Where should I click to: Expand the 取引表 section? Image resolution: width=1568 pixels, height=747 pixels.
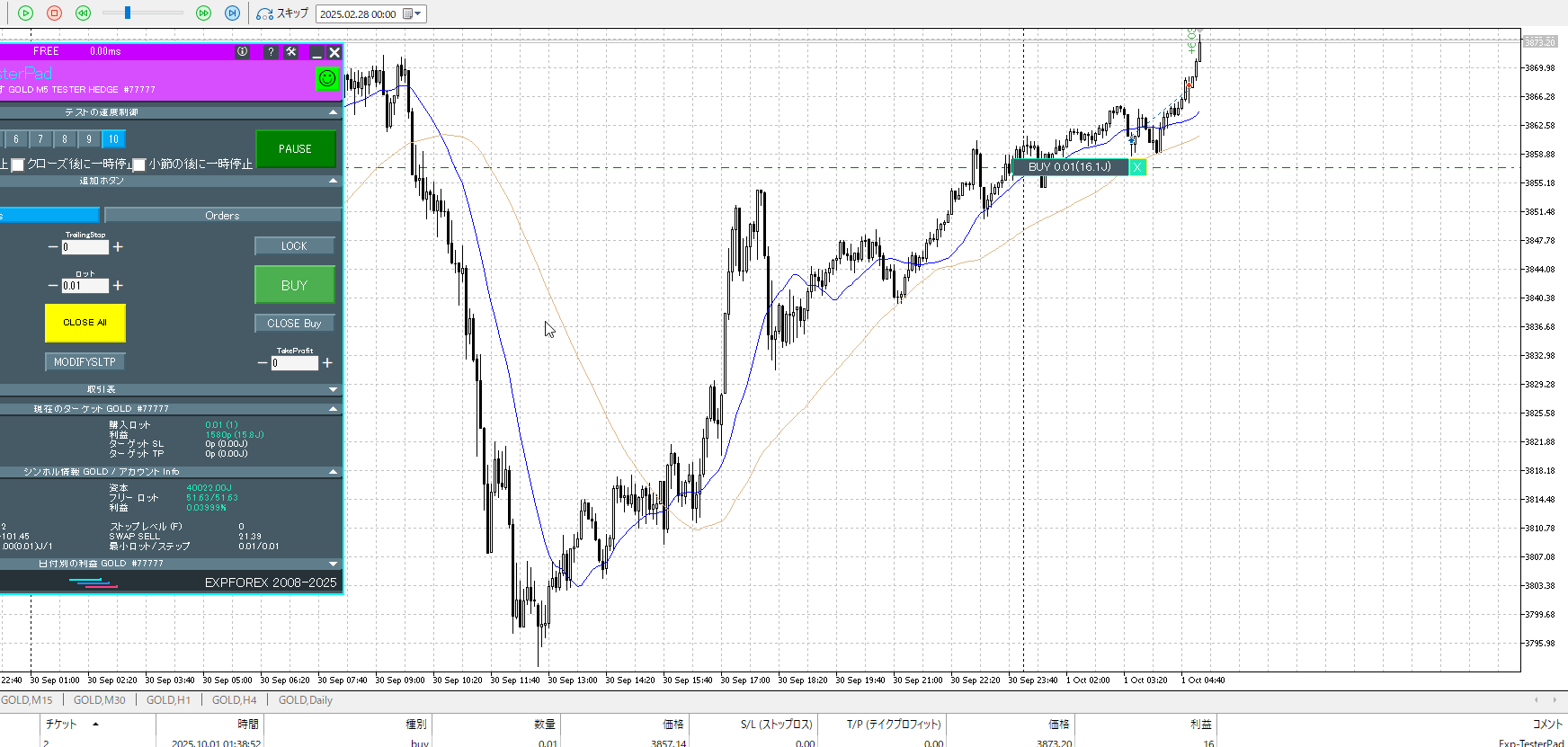pos(334,389)
